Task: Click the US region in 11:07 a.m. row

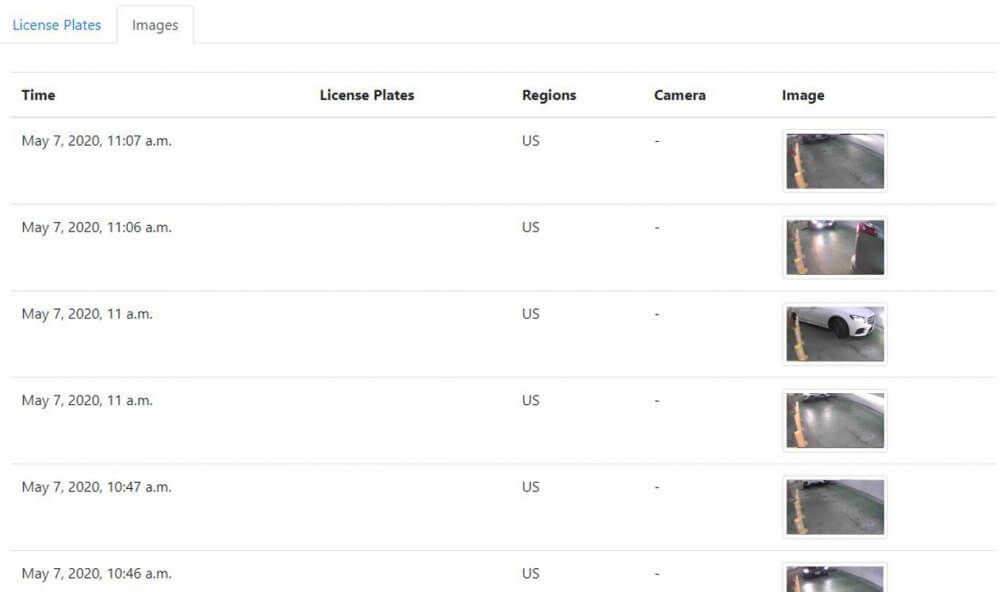Action: pos(531,141)
